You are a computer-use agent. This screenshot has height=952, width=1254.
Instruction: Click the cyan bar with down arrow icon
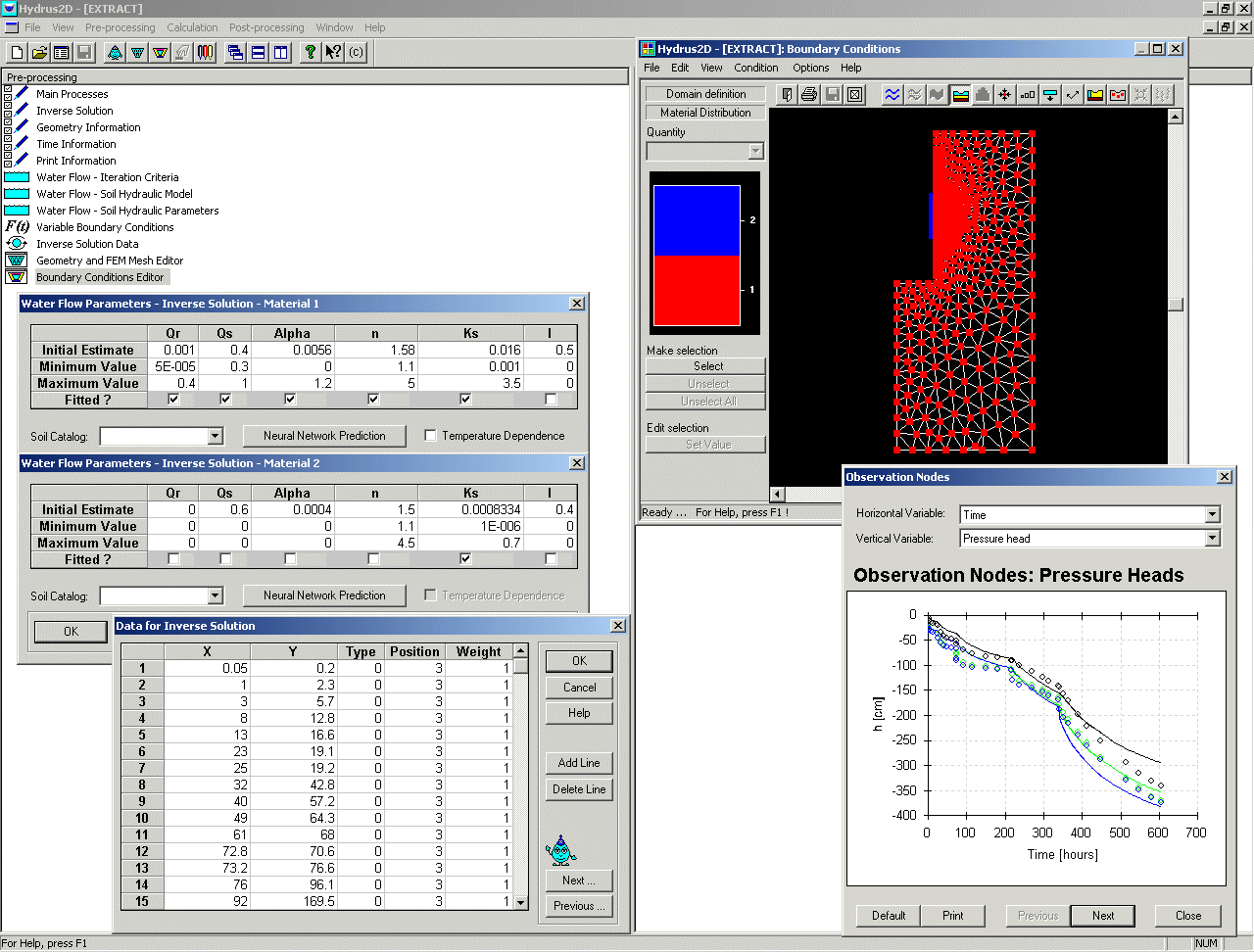coord(1050,95)
